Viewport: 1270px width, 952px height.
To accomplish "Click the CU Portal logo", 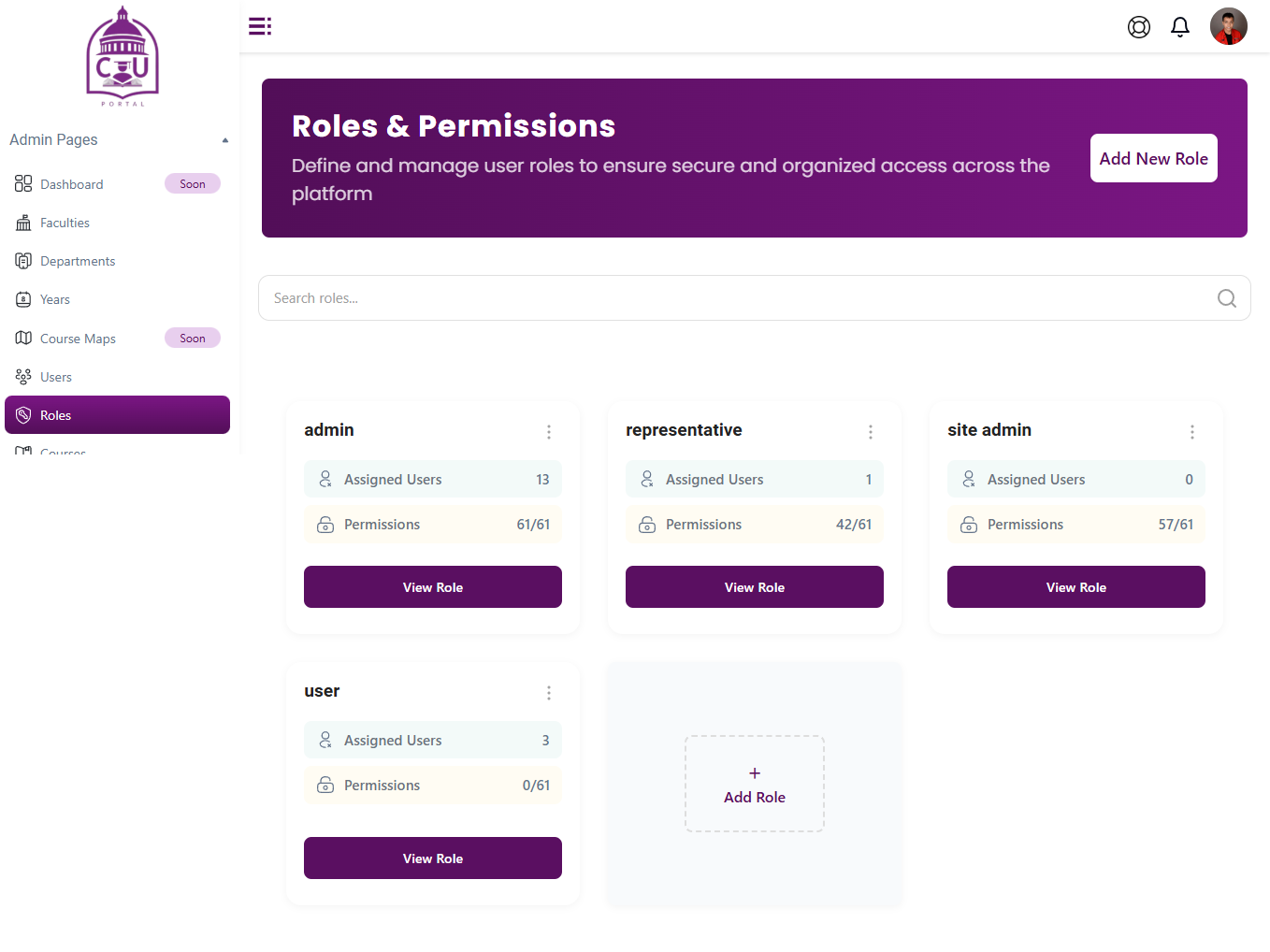I will pyautogui.click(x=123, y=56).
